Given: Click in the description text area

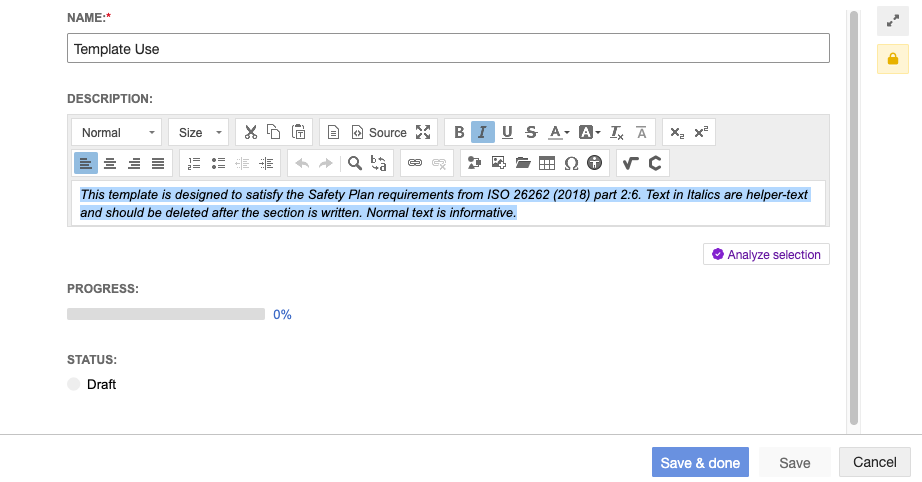Looking at the screenshot, I should coord(448,203).
